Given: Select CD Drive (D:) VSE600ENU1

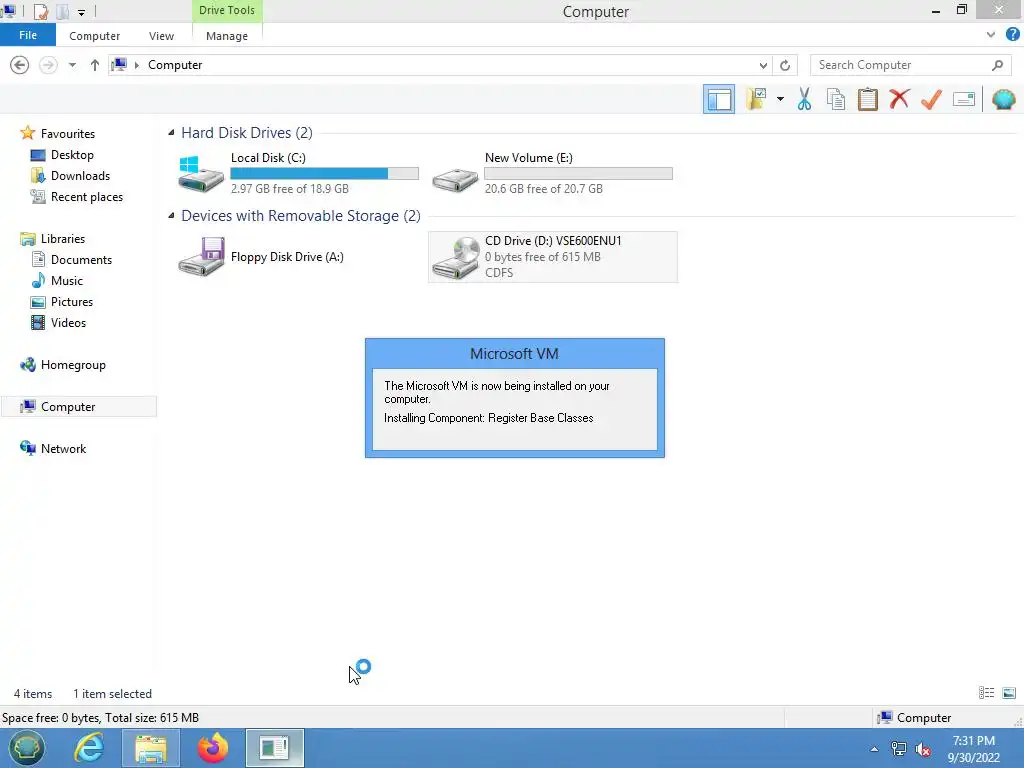Looking at the screenshot, I should 552,257.
